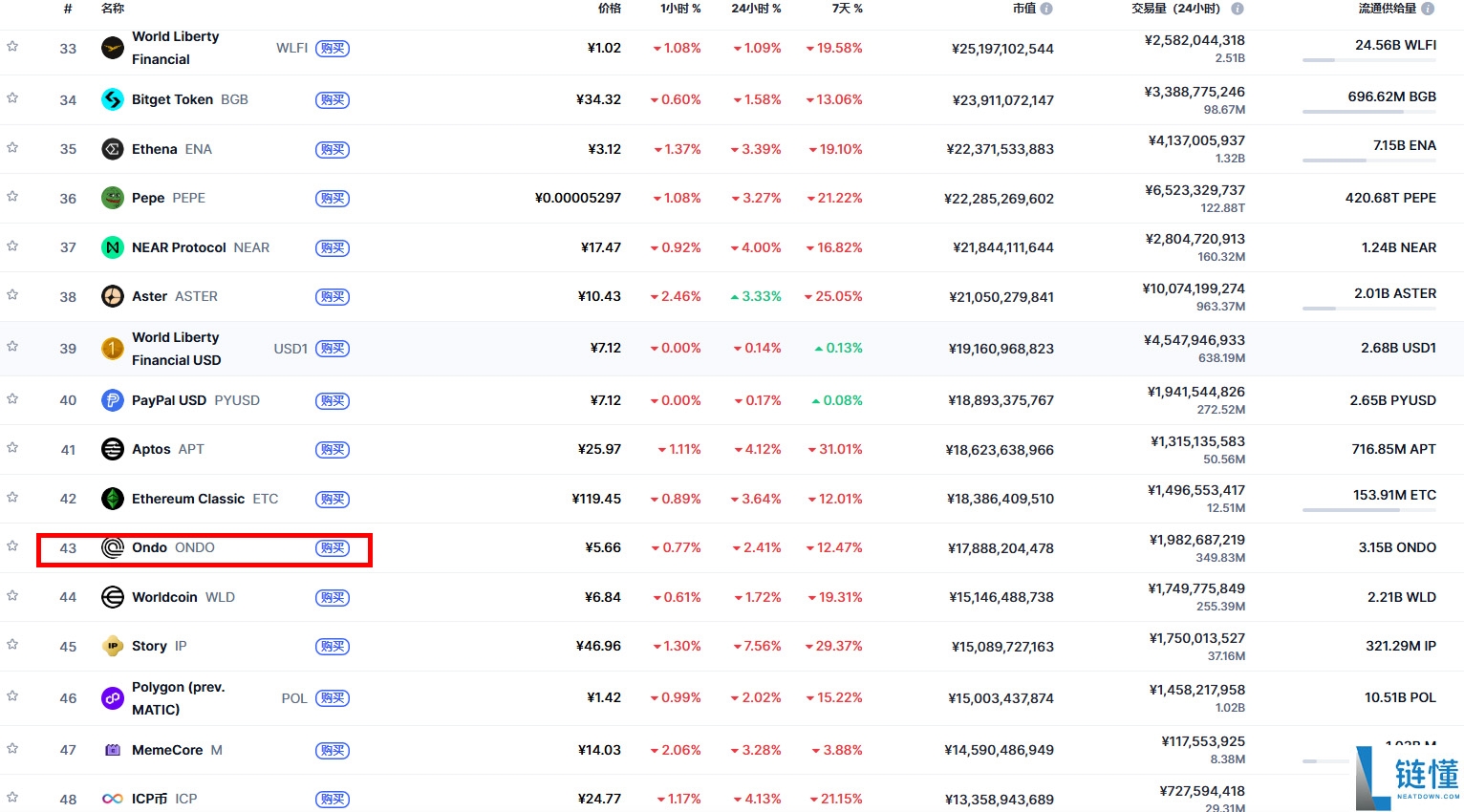
Task: Click the supply value 420.68T PEPE
Action: 1390,198
